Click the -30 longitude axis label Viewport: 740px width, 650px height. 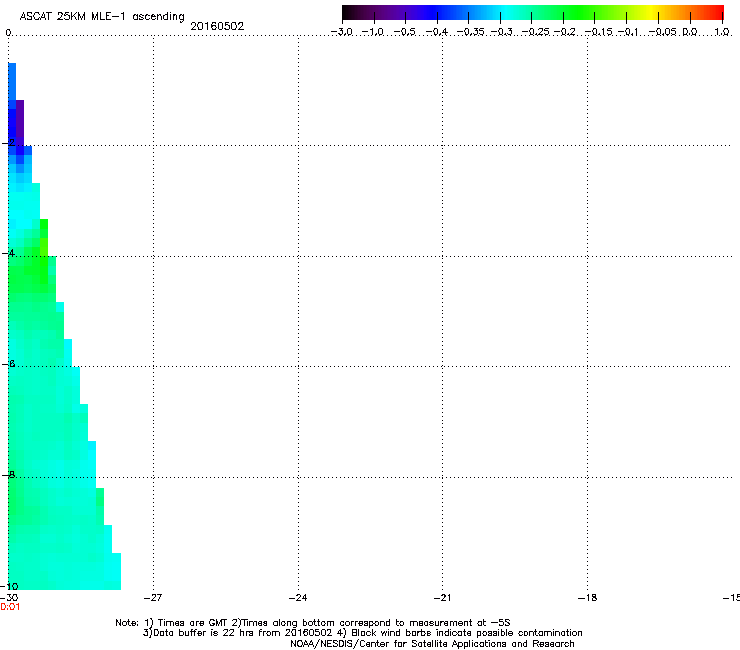pyautogui.click(x=9, y=598)
